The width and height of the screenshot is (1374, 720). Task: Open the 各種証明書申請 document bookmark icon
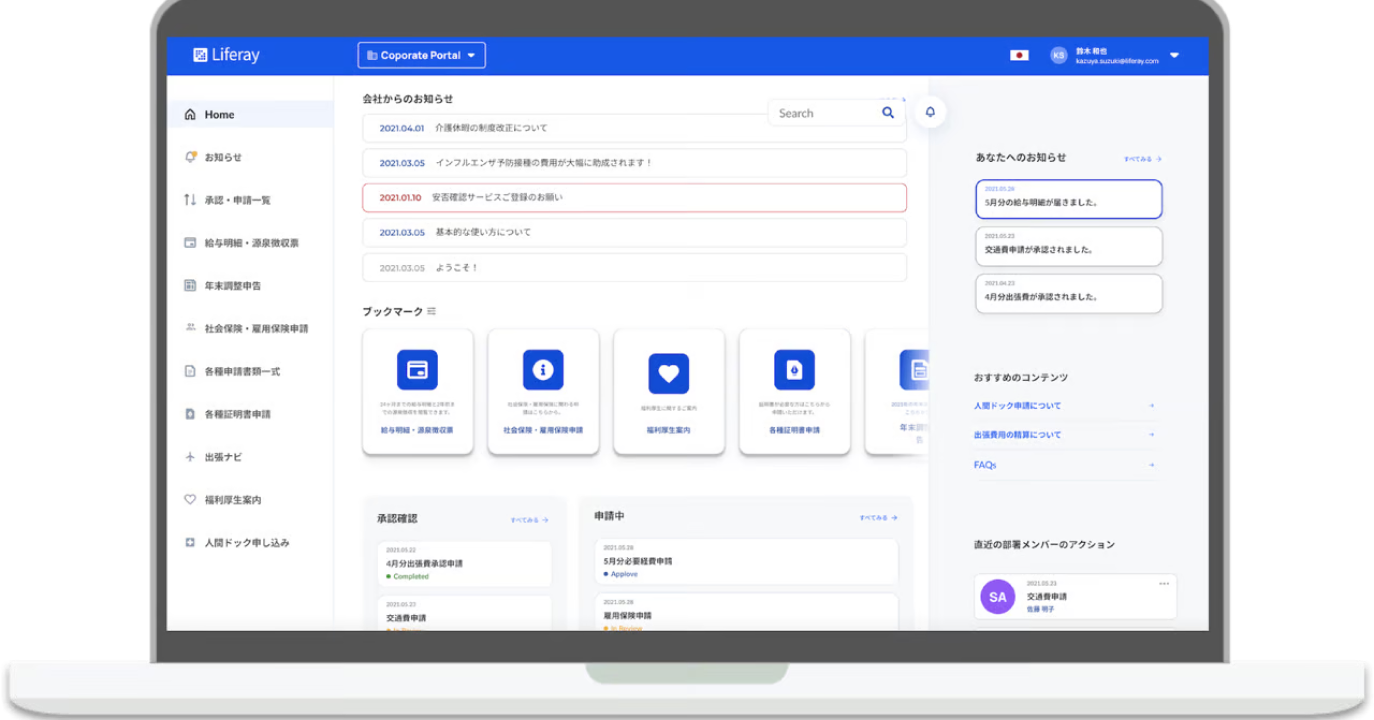pyautogui.click(x=794, y=370)
